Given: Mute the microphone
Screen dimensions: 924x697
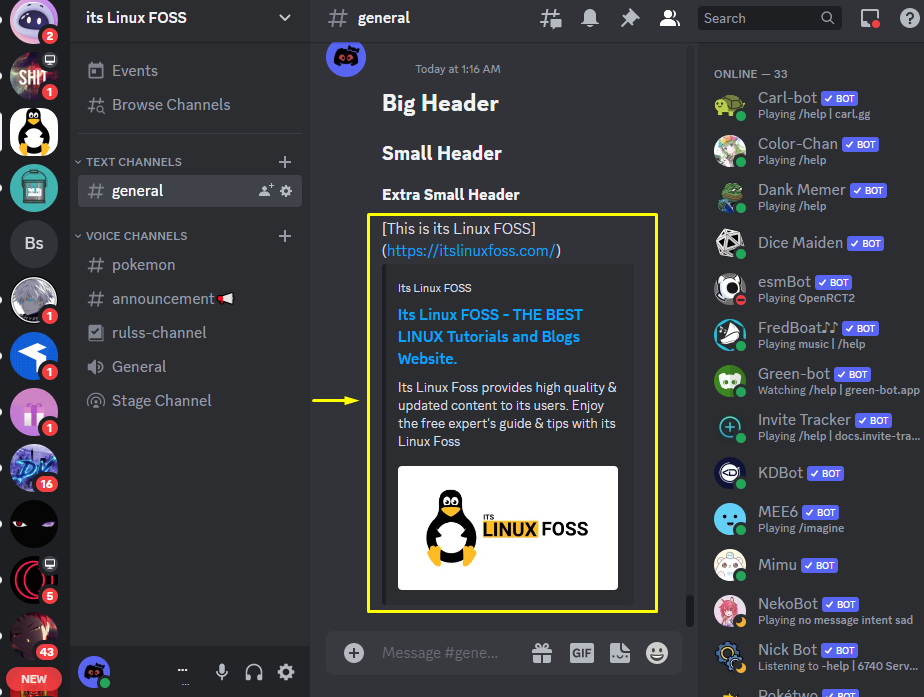Looking at the screenshot, I should pos(222,672).
